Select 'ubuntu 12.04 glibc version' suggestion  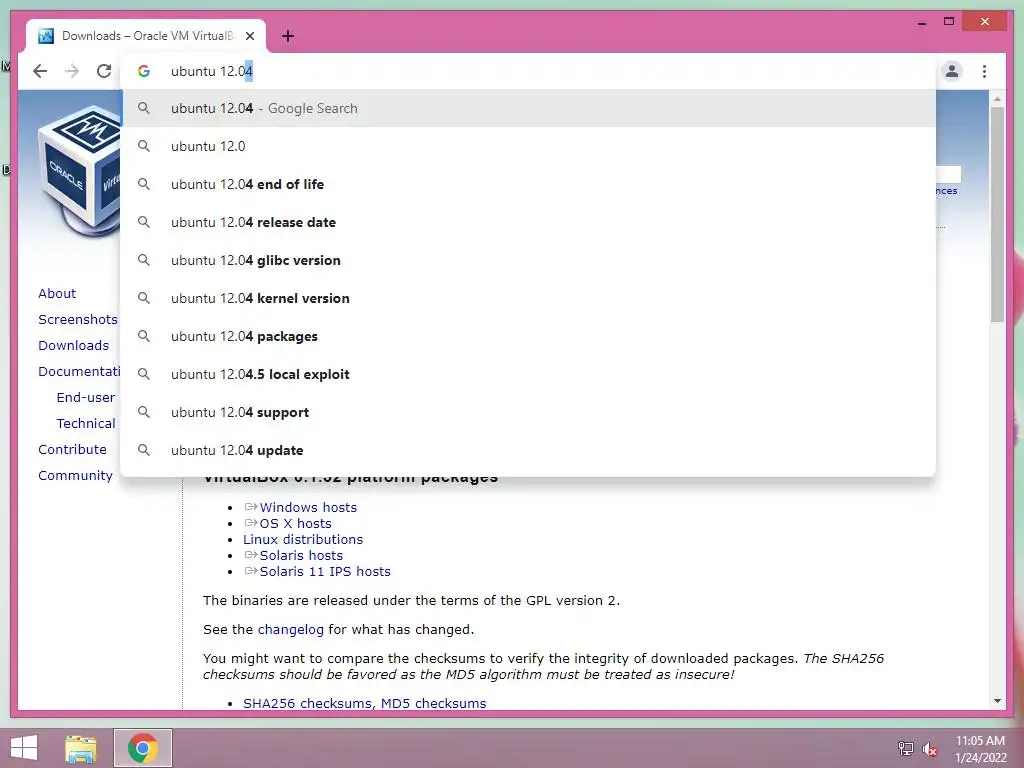(528, 260)
